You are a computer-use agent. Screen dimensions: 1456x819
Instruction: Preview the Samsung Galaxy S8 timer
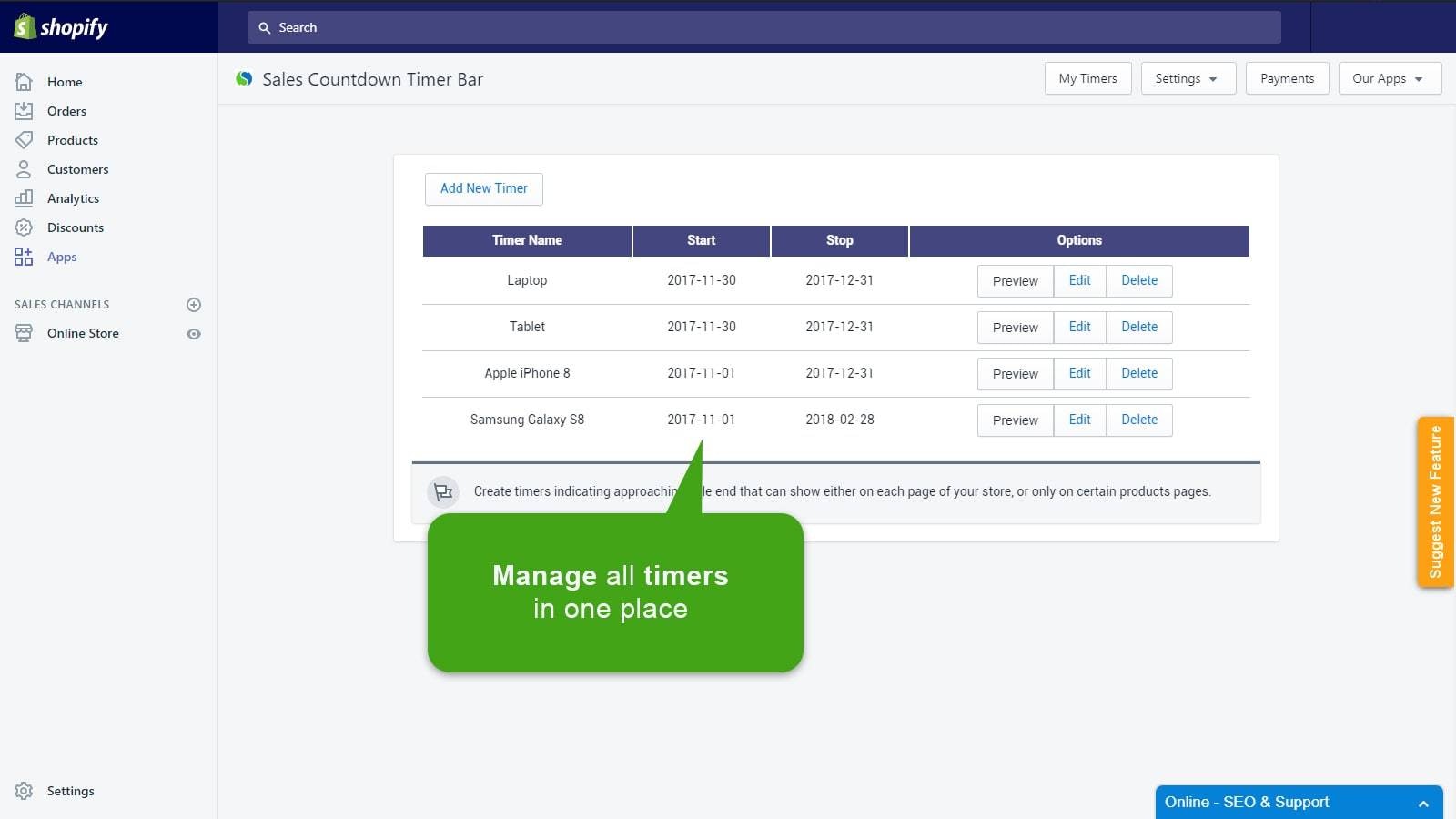tap(1015, 420)
